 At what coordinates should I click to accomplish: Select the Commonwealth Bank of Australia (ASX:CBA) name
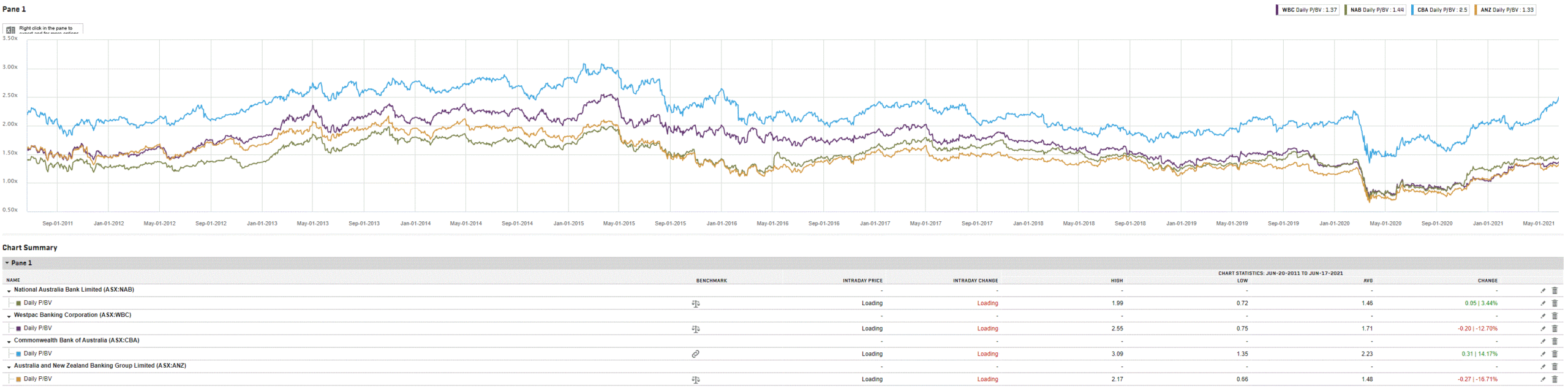[77, 340]
